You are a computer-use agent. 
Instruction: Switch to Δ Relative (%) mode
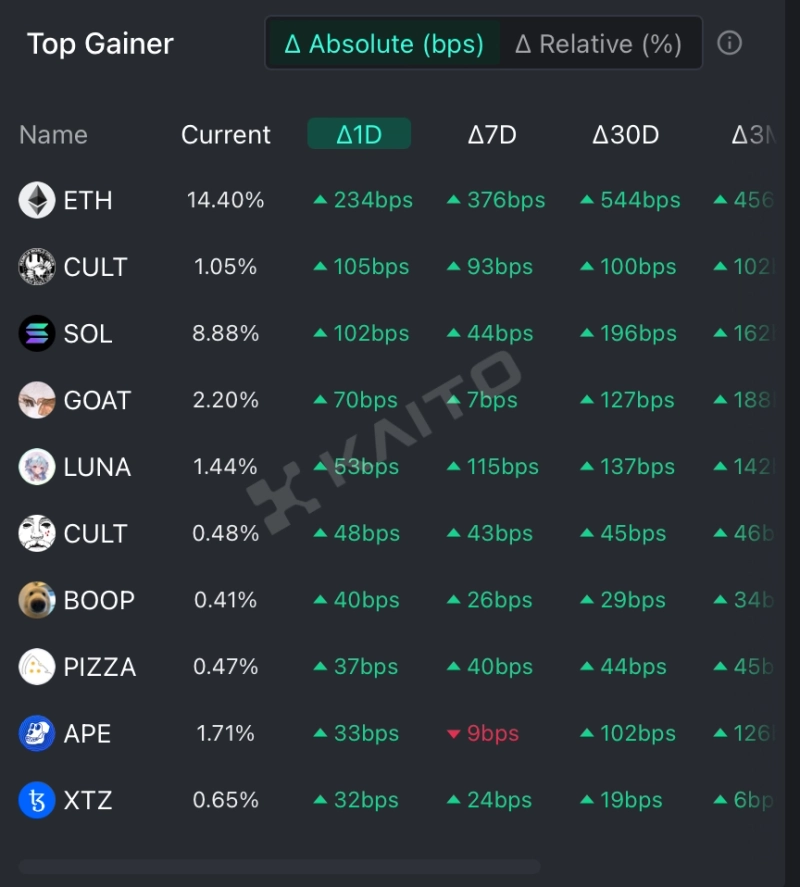pos(599,44)
